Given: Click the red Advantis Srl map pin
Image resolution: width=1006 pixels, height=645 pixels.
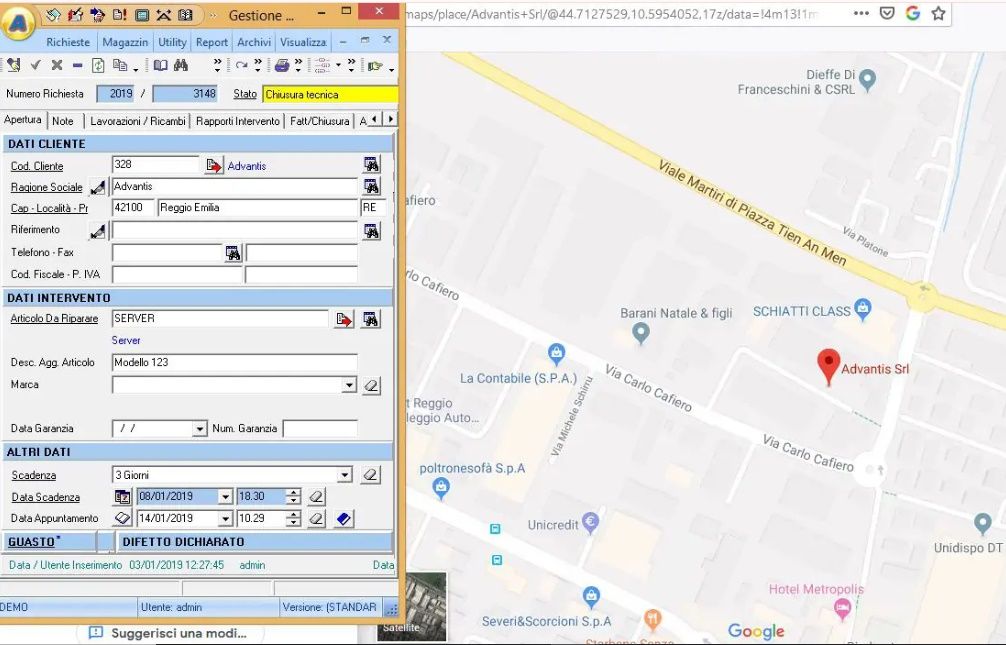Looking at the screenshot, I should click(x=828, y=366).
